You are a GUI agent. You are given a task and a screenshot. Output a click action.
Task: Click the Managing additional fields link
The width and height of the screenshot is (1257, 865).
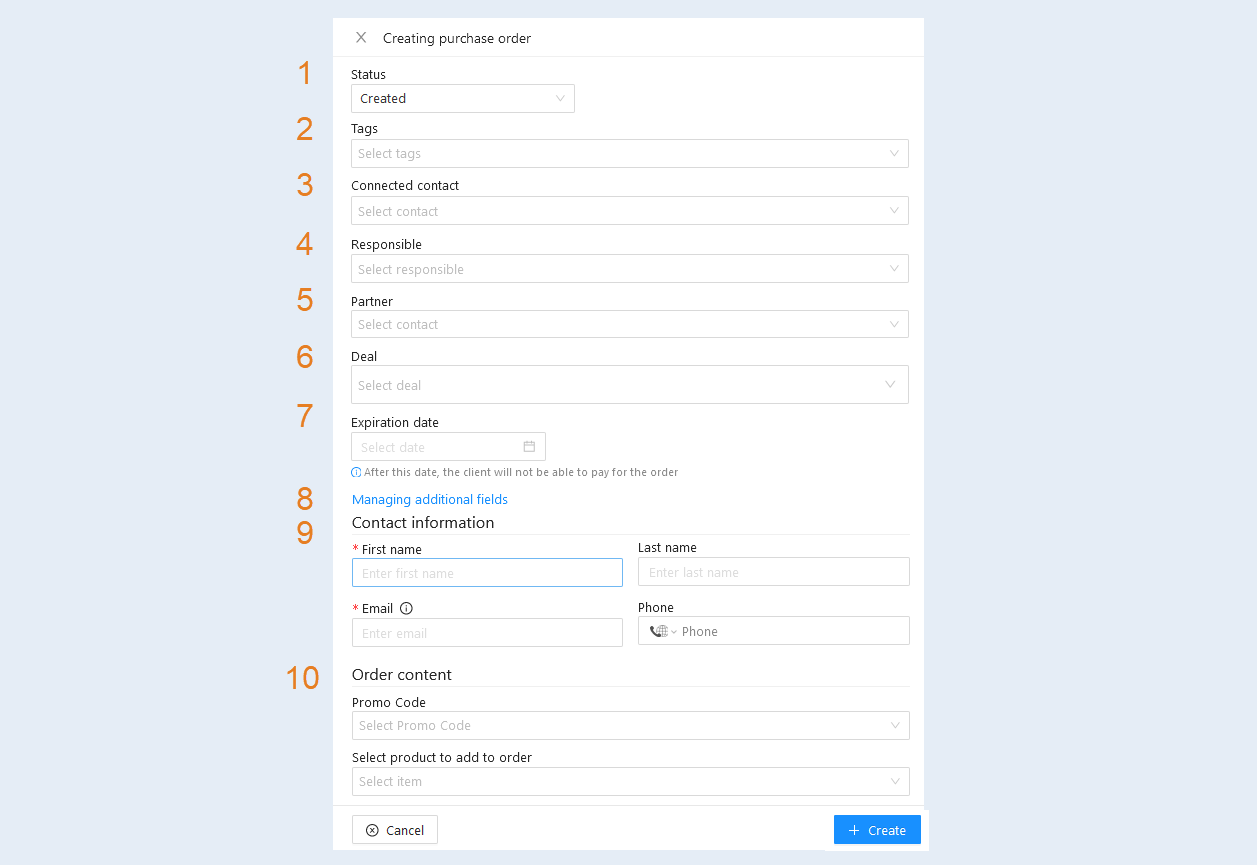tap(430, 499)
